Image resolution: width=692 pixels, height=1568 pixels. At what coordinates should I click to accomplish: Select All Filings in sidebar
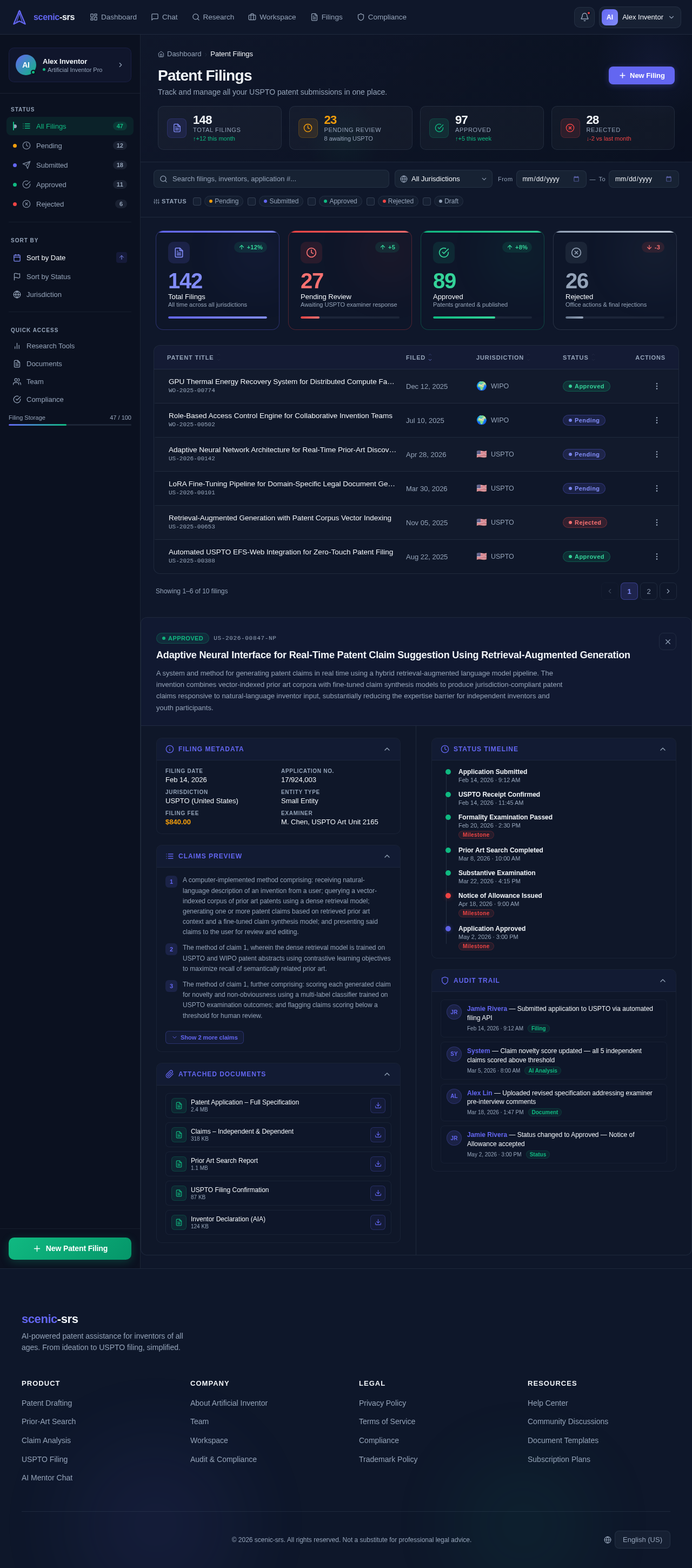click(x=70, y=126)
